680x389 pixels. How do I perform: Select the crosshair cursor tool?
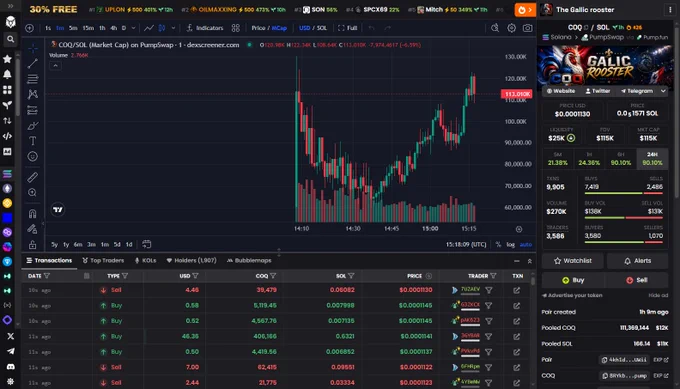[33, 48]
